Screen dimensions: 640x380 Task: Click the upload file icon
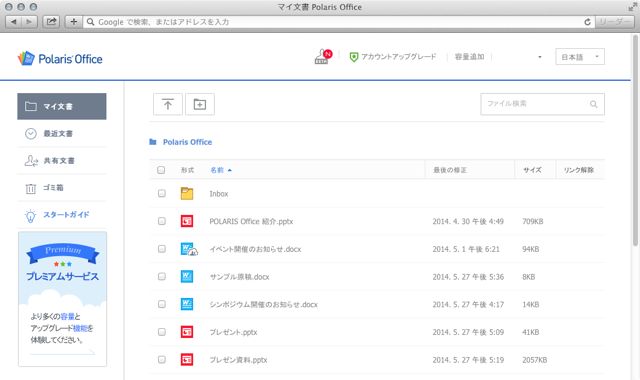click(168, 104)
